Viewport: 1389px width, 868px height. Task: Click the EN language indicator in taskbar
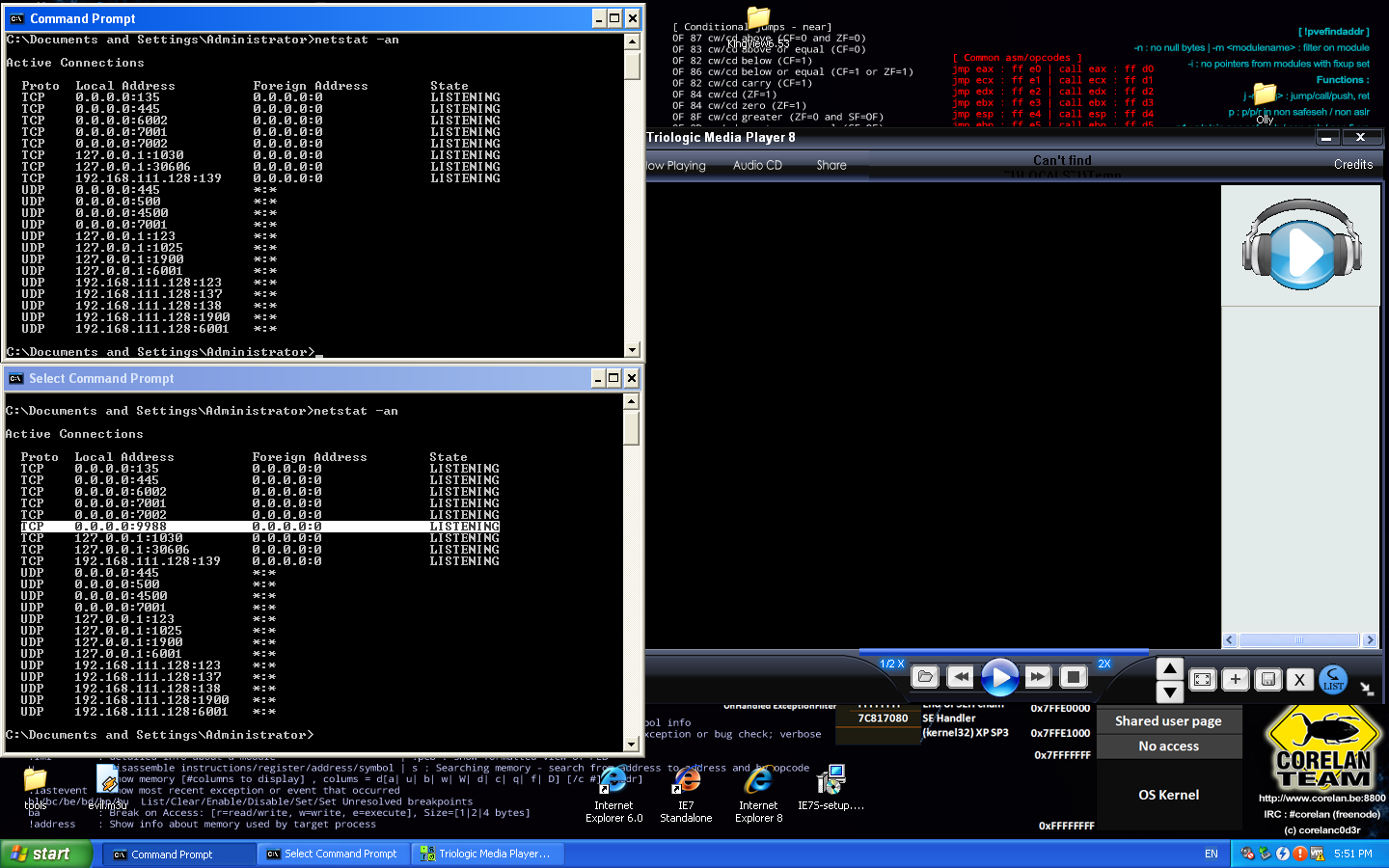pyautogui.click(x=1212, y=854)
